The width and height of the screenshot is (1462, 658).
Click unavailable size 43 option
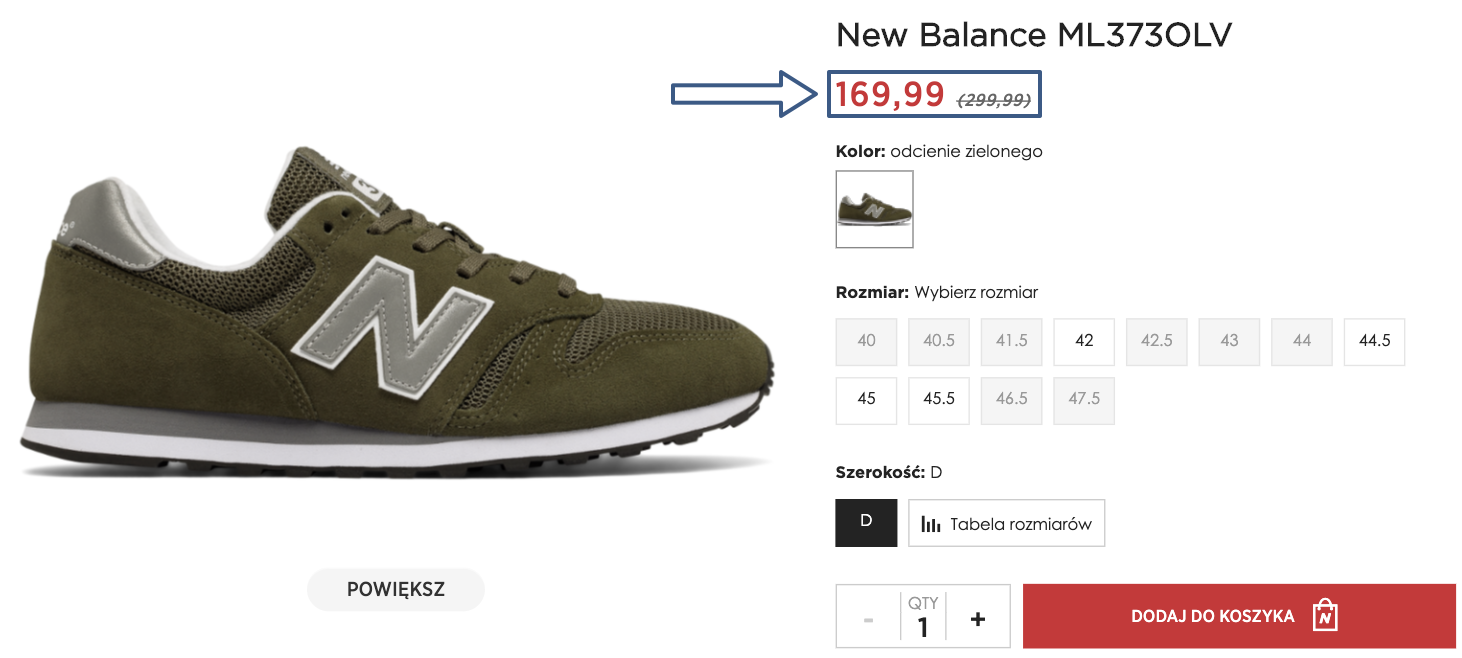(1229, 341)
